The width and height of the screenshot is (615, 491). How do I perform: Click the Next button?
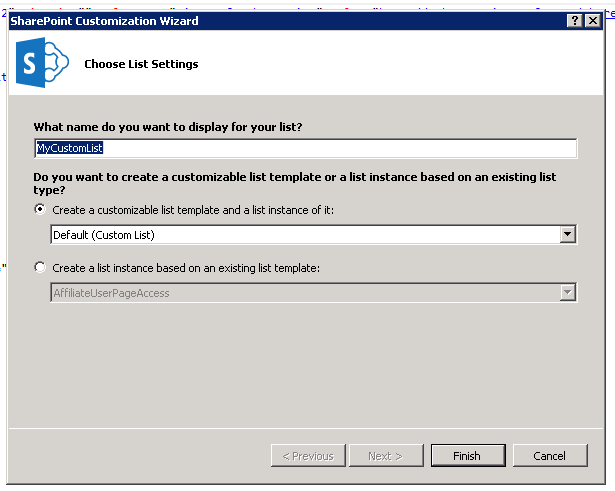(385, 456)
